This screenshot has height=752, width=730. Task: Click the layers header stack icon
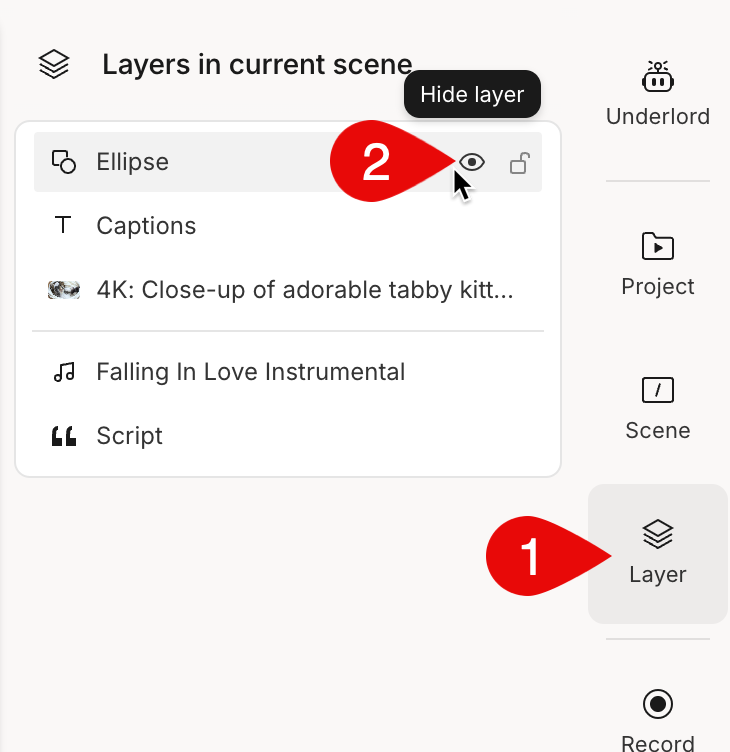[x=54, y=64]
